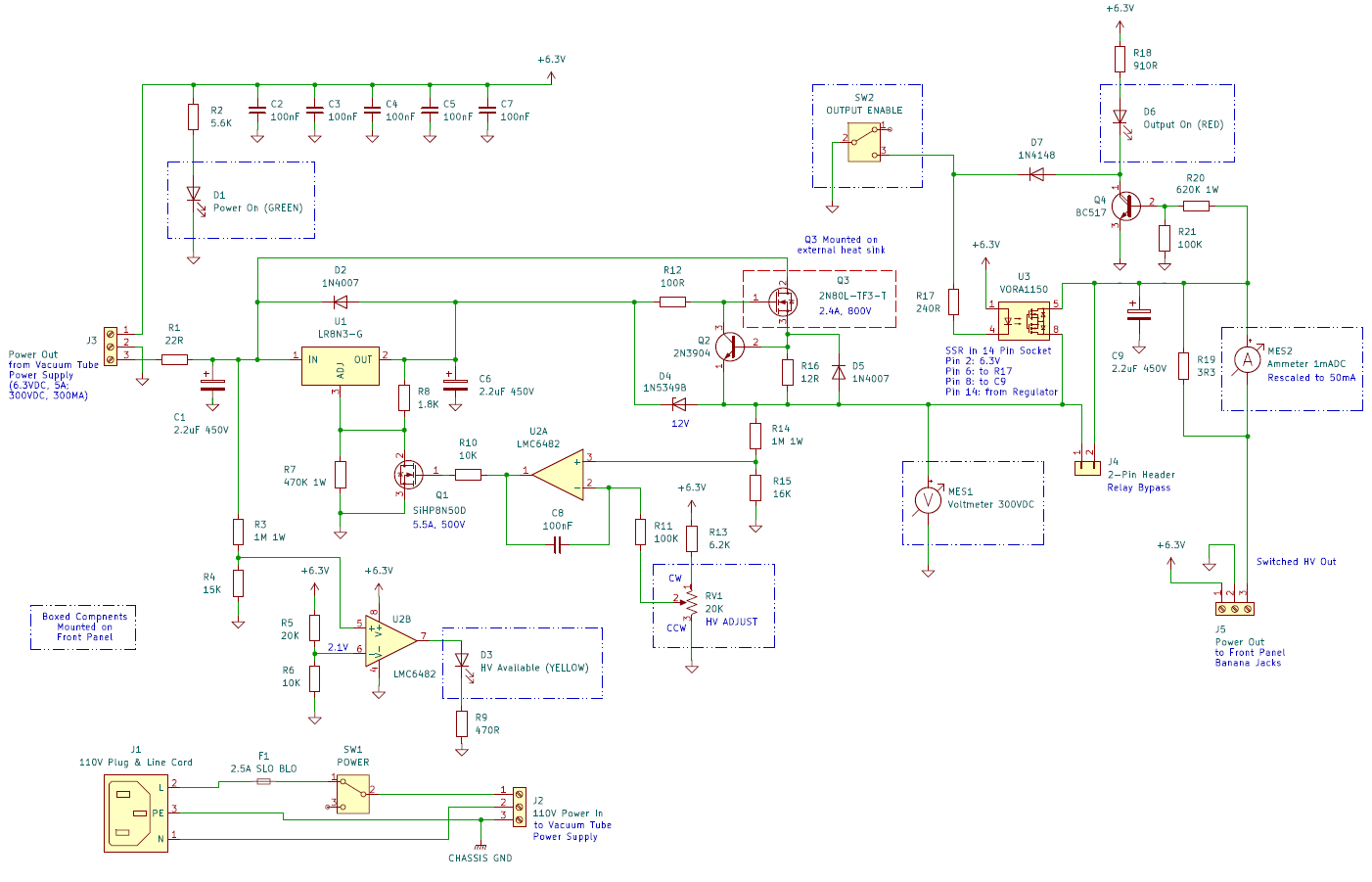Select the VORA1150 SSR U3 symbol
Image resolution: width=1372 pixels, height=882 pixels.
click(1026, 321)
